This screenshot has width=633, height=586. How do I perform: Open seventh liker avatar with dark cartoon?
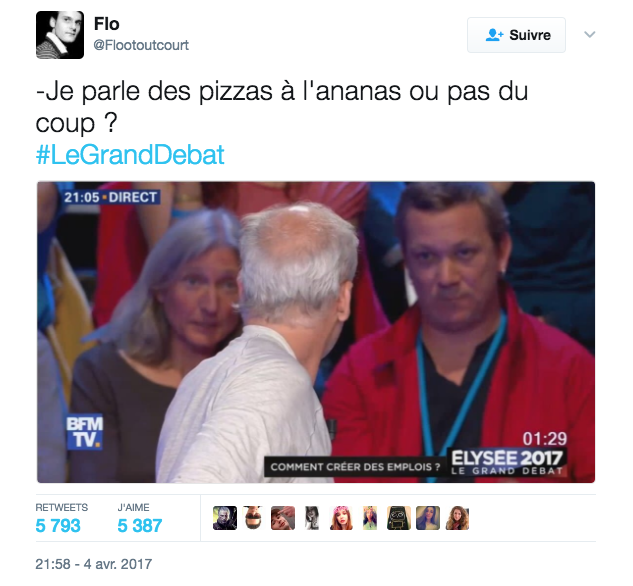(x=399, y=518)
